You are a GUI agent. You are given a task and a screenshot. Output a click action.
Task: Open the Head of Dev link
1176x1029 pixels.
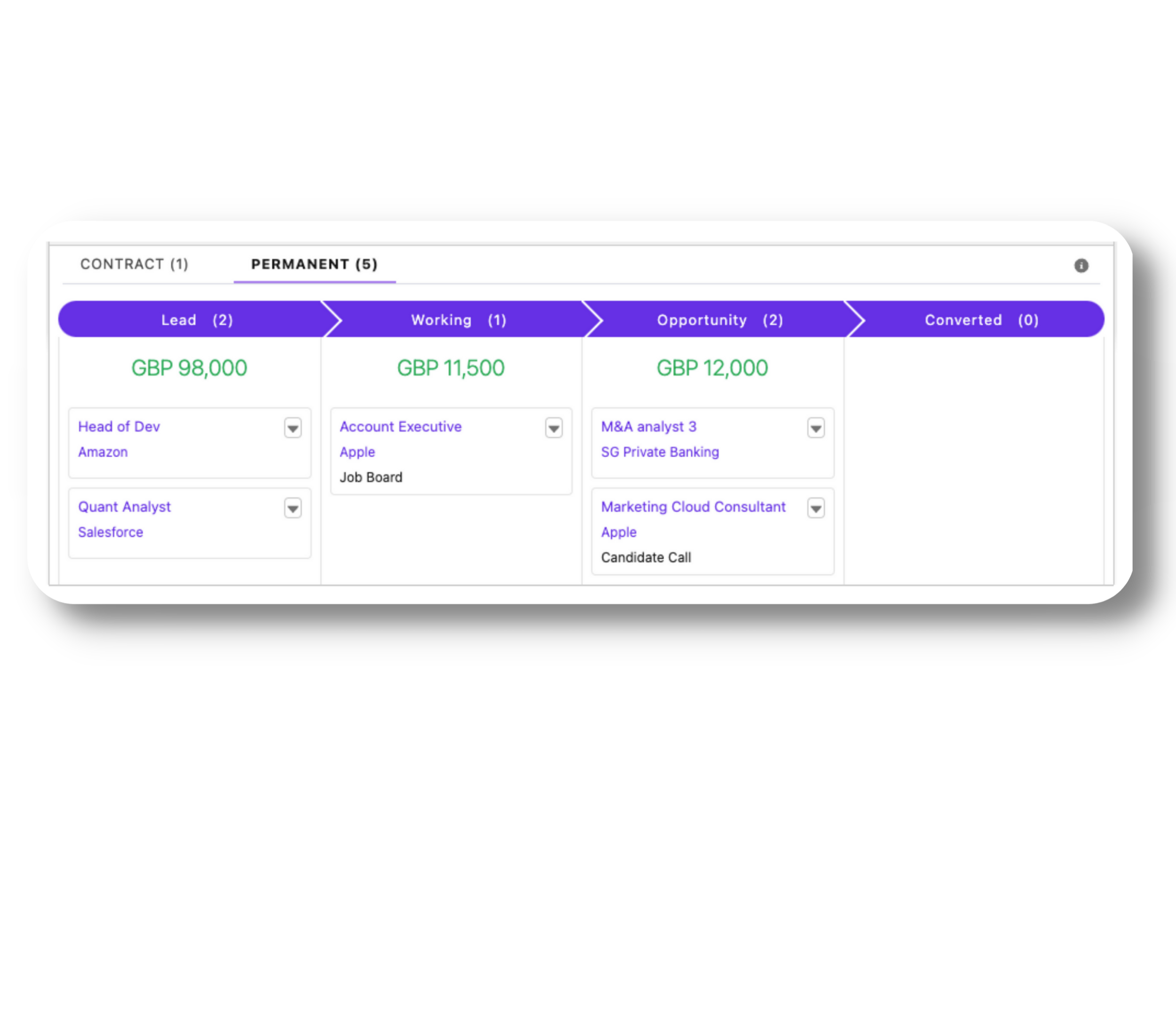(119, 427)
